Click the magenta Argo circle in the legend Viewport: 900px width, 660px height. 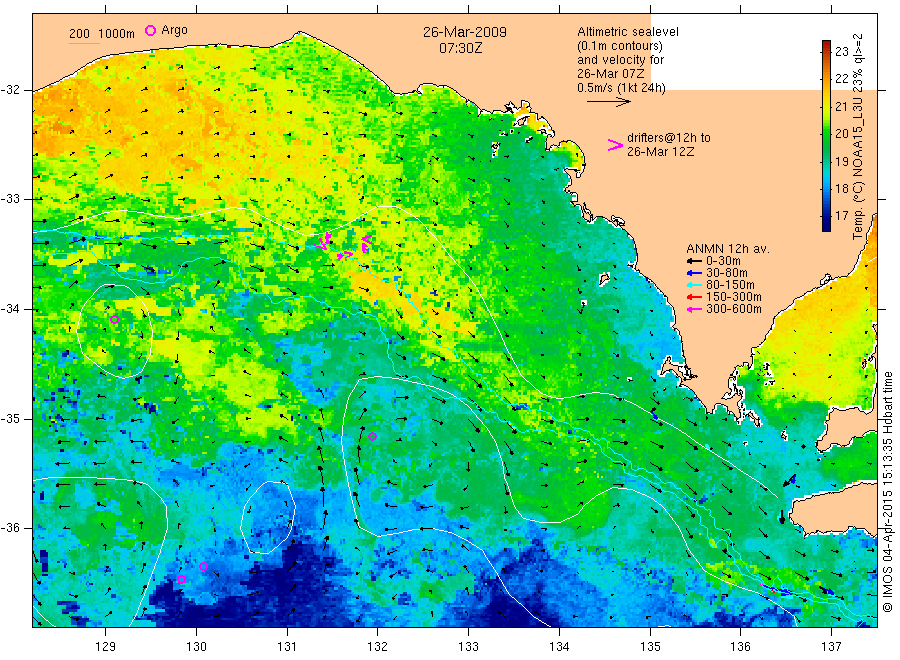pos(150,30)
